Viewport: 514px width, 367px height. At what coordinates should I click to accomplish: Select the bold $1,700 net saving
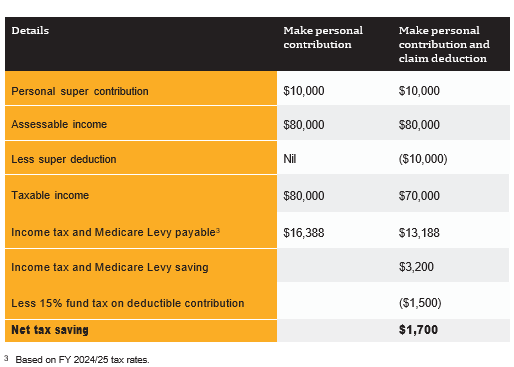[418, 330]
